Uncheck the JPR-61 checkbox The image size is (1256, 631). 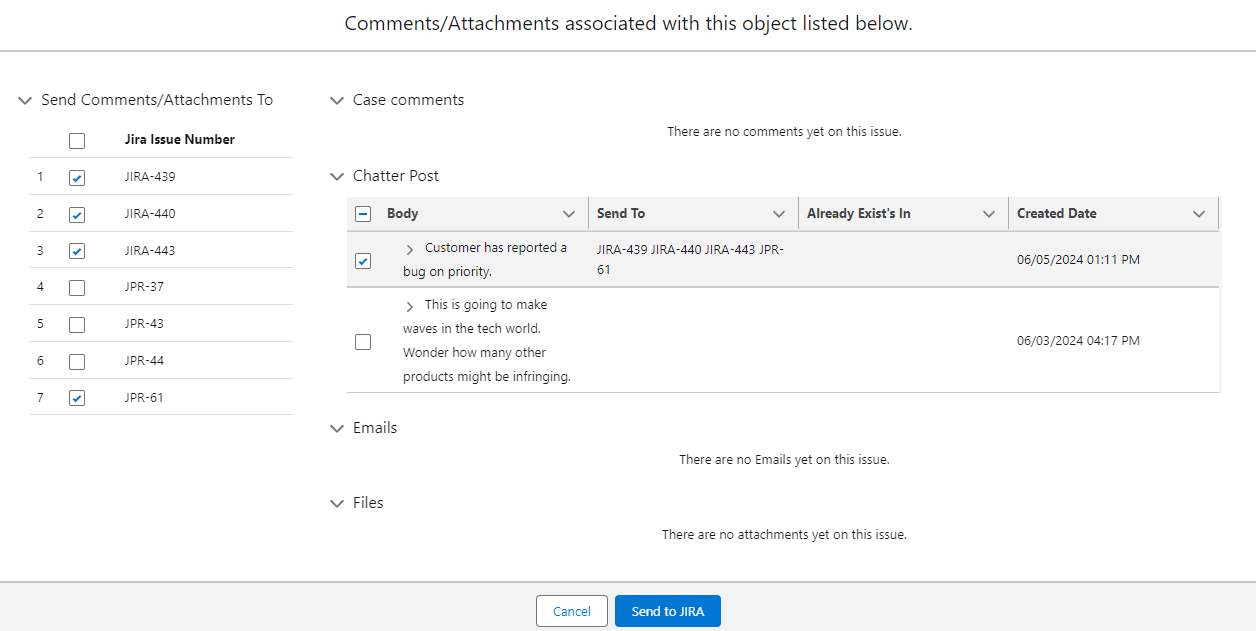pyautogui.click(x=77, y=398)
